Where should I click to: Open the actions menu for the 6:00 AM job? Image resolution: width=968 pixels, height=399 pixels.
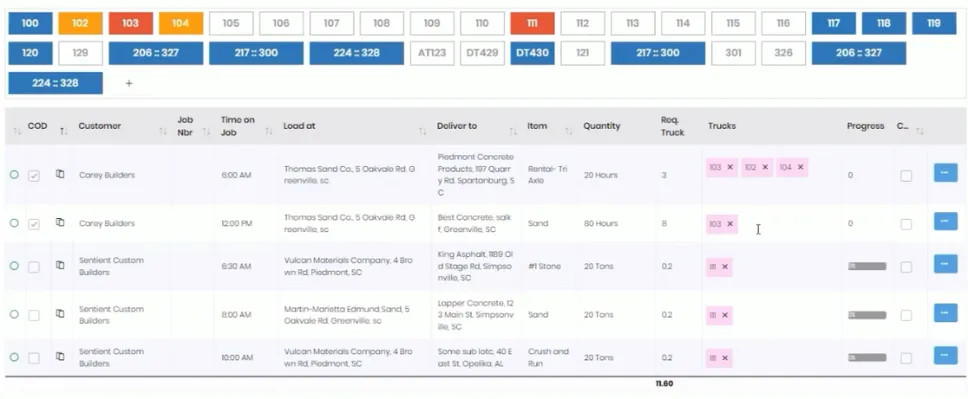click(945, 173)
